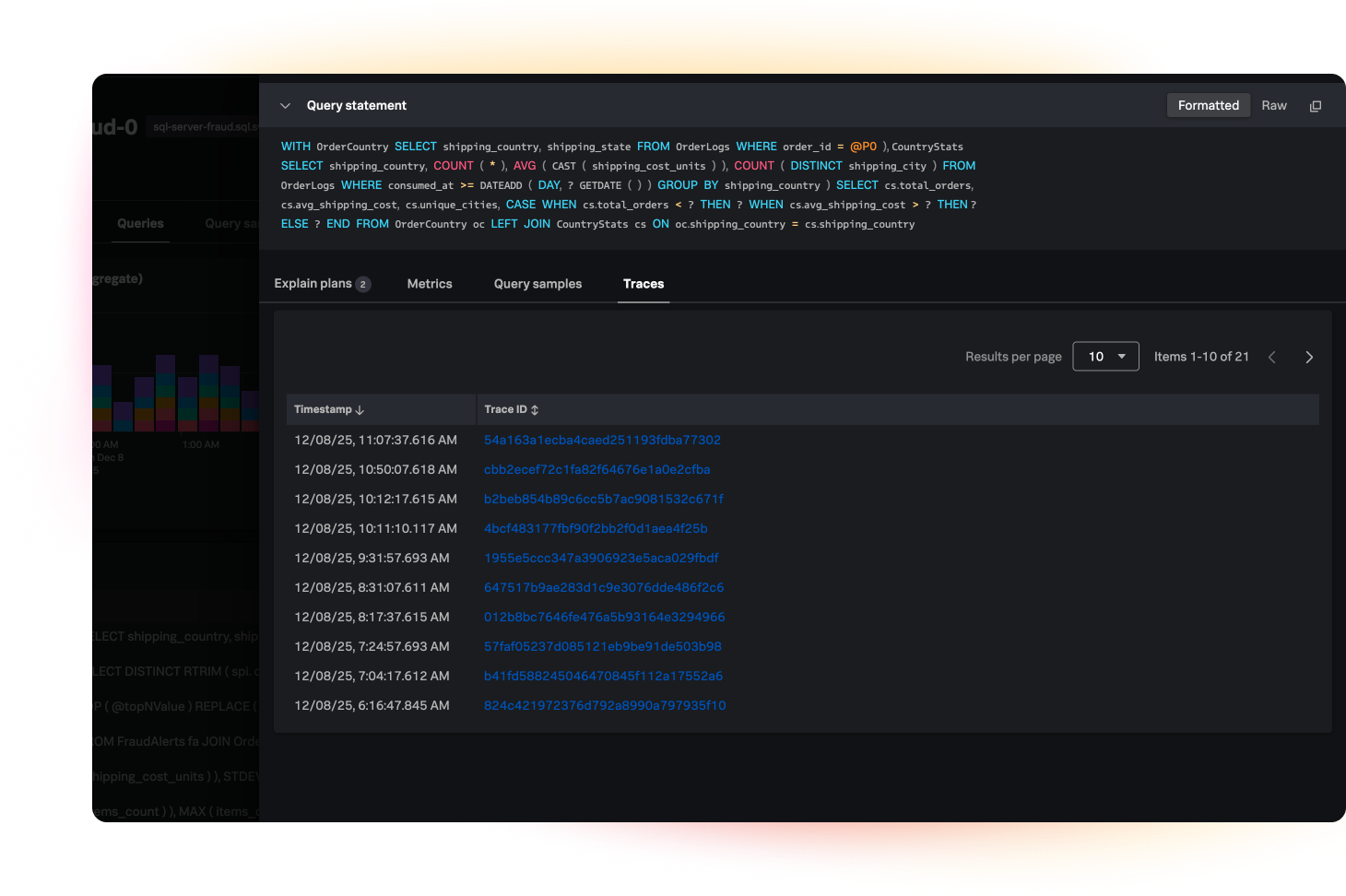1346x896 pixels.
Task: Sort traces by Timestamp column
Action: [x=329, y=409]
